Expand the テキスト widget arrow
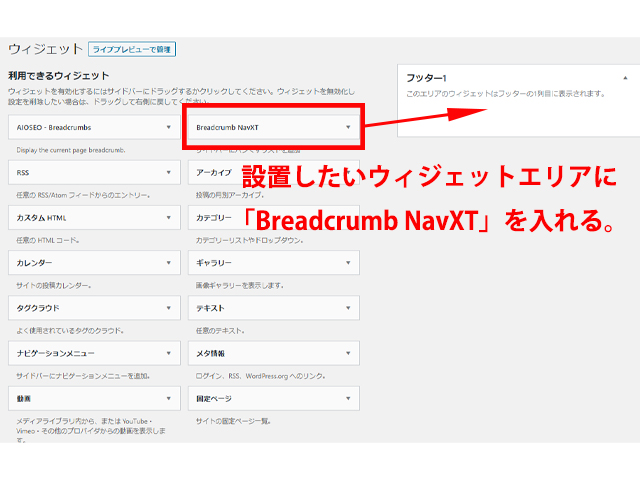The image size is (640, 480). coord(348,308)
